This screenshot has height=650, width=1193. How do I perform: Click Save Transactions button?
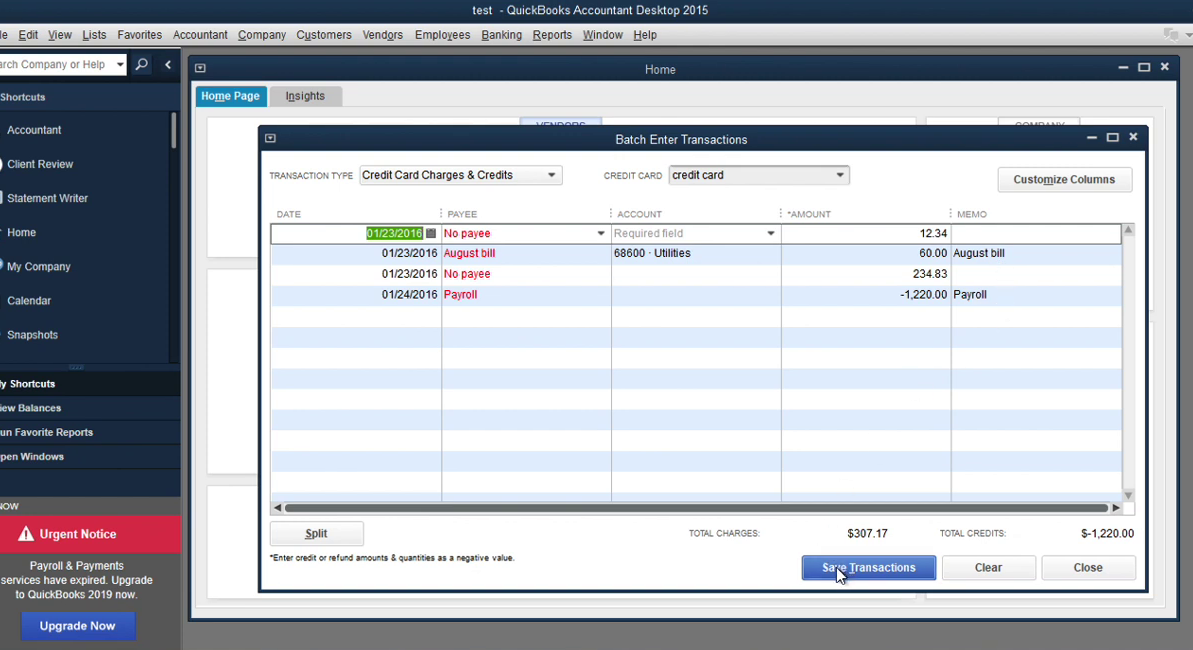pyautogui.click(x=868, y=568)
